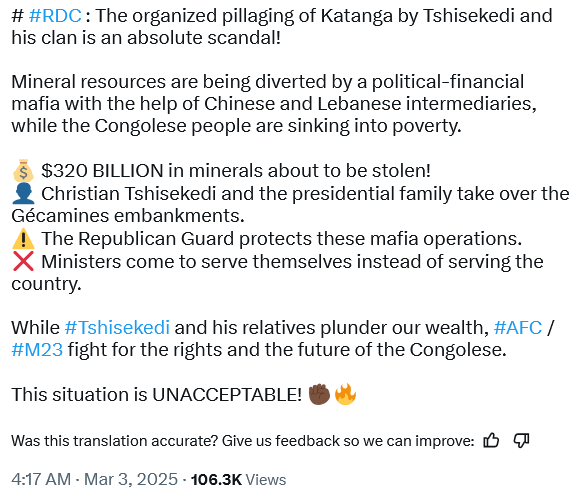Click the fire emoji
Image resolution: width=578 pixels, height=500 pixels.
pos(345,394)
